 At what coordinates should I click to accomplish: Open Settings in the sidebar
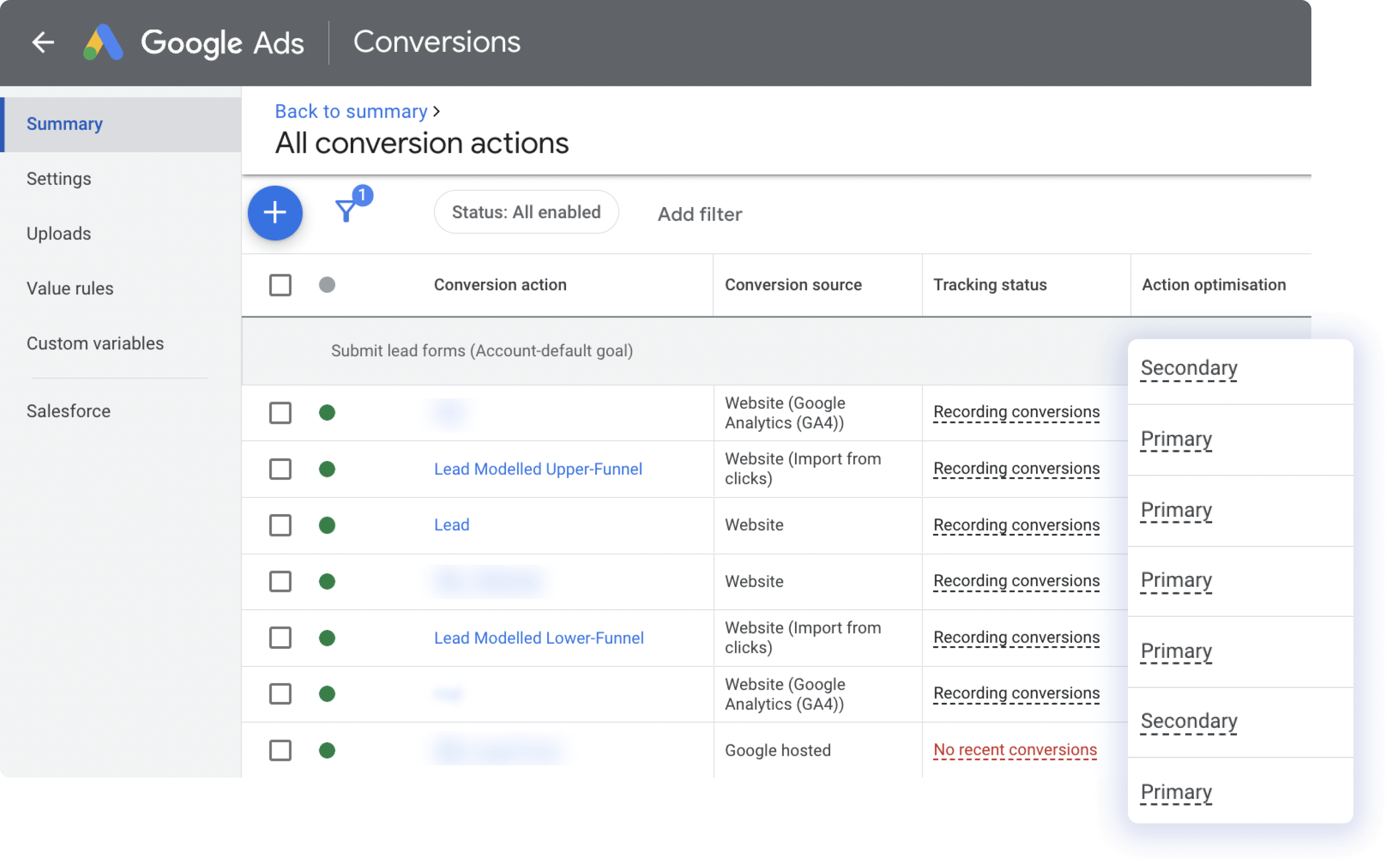59,179
